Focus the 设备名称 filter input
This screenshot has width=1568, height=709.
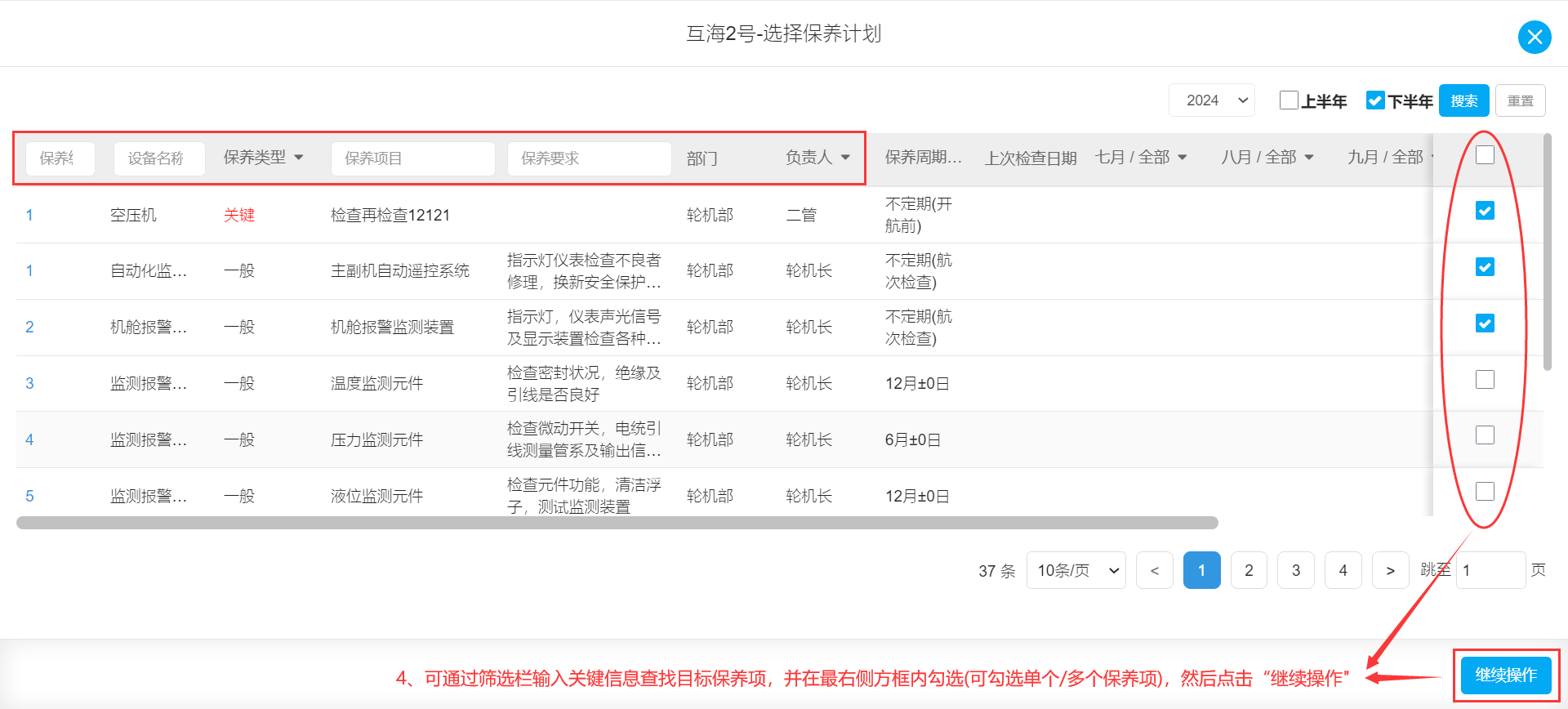tap(159, 158)
